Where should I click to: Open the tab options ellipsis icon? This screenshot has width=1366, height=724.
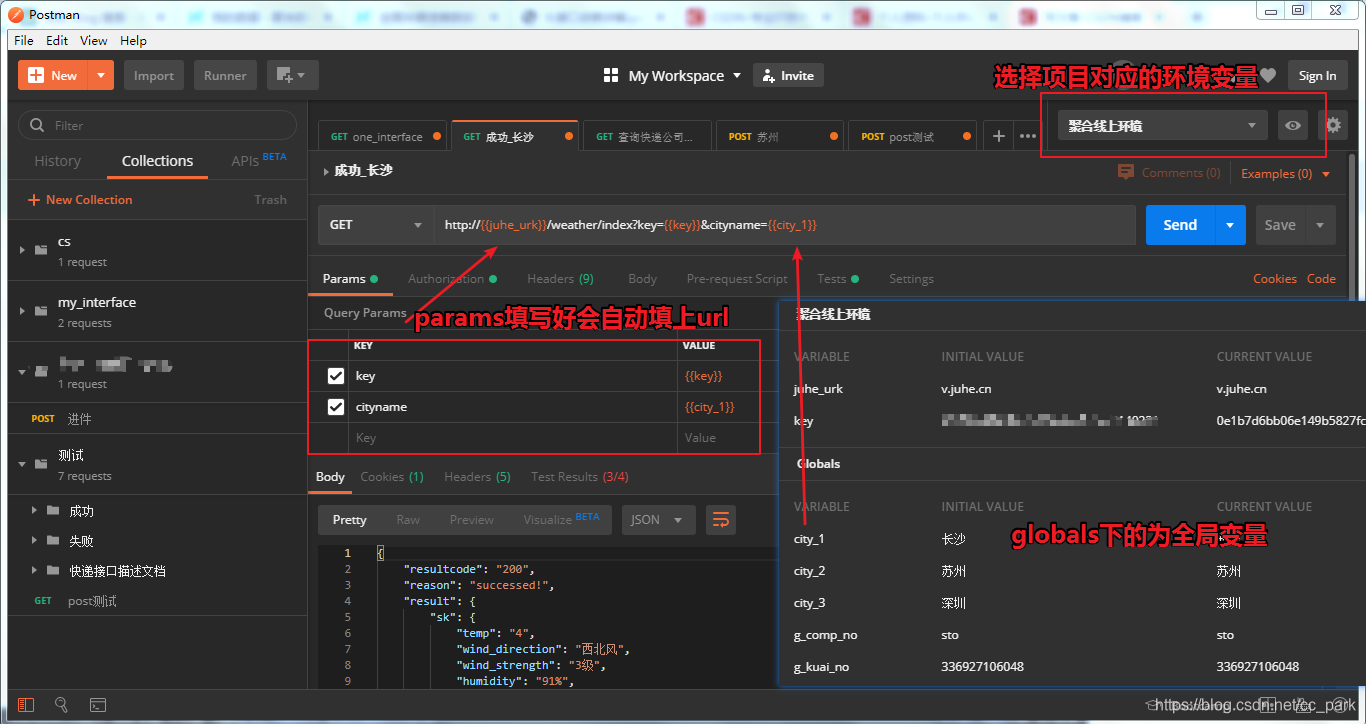tap(1027, 136)
